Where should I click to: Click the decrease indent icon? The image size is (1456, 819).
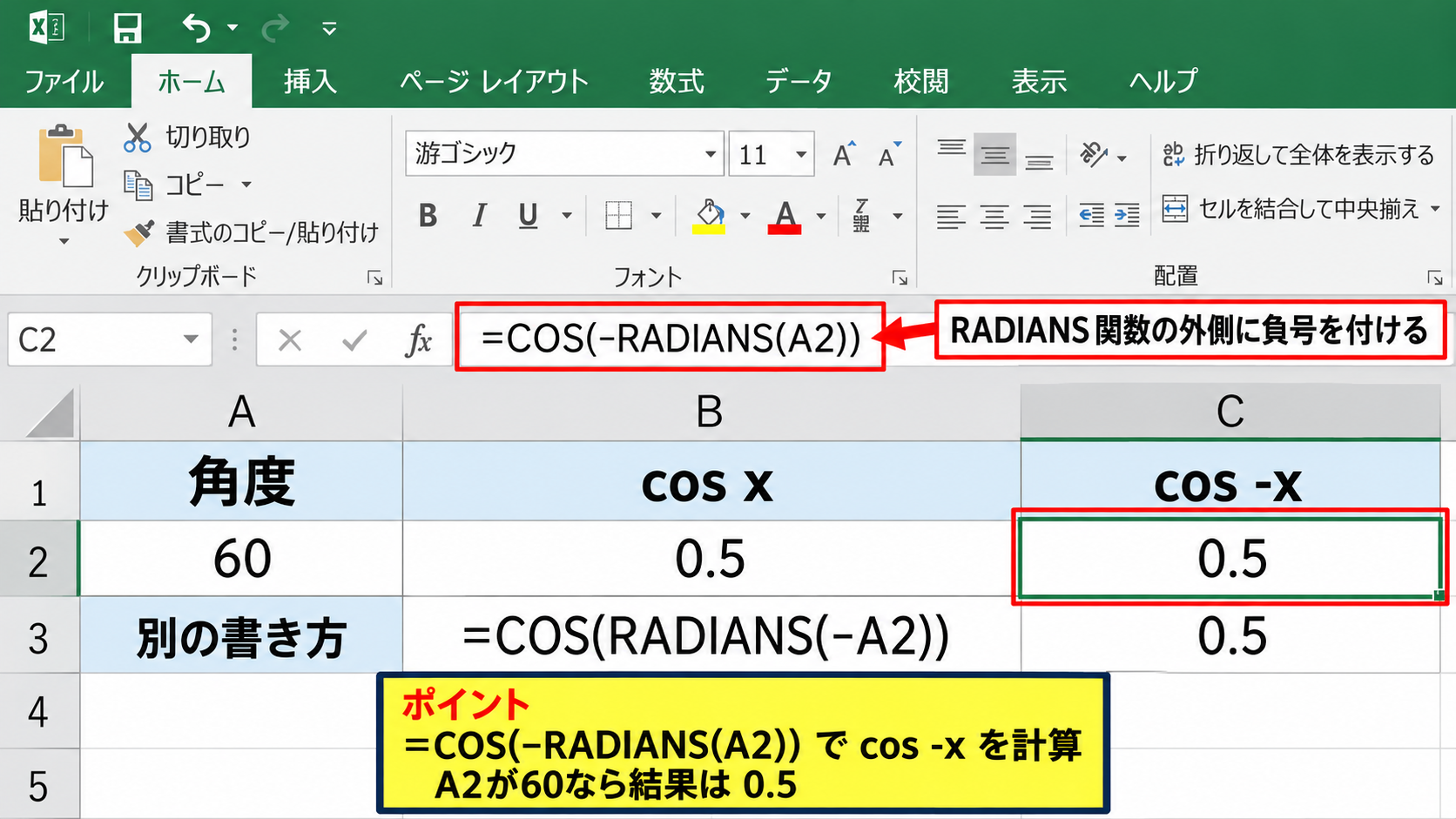coord(1091,214)
